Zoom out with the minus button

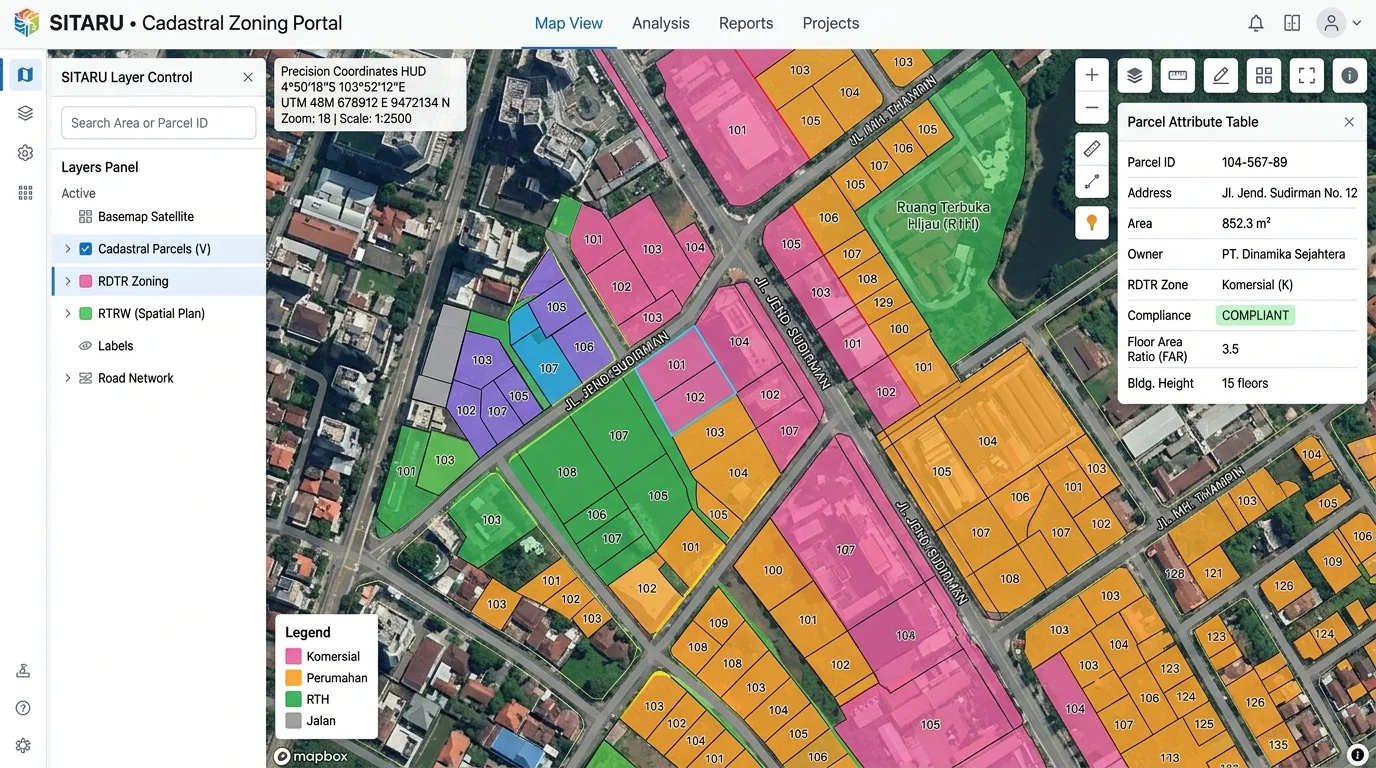click(1092, 108)
